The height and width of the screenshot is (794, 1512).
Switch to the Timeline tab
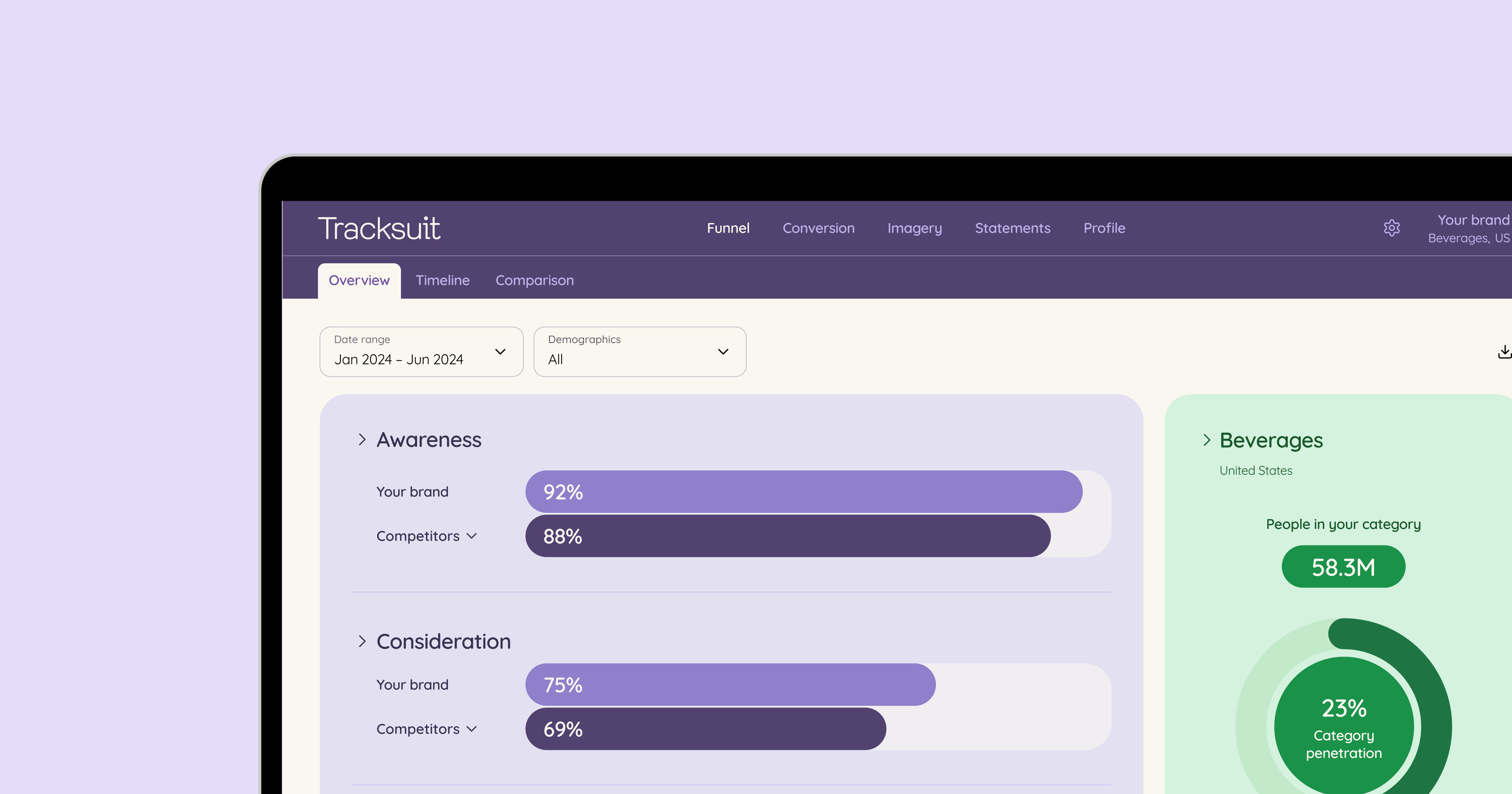(x=443, y=281)
